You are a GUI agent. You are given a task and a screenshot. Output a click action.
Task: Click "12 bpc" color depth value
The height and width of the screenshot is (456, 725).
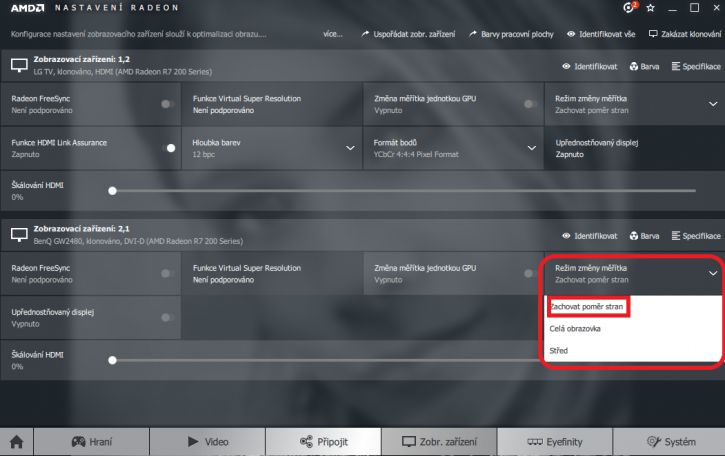point(203,154)
